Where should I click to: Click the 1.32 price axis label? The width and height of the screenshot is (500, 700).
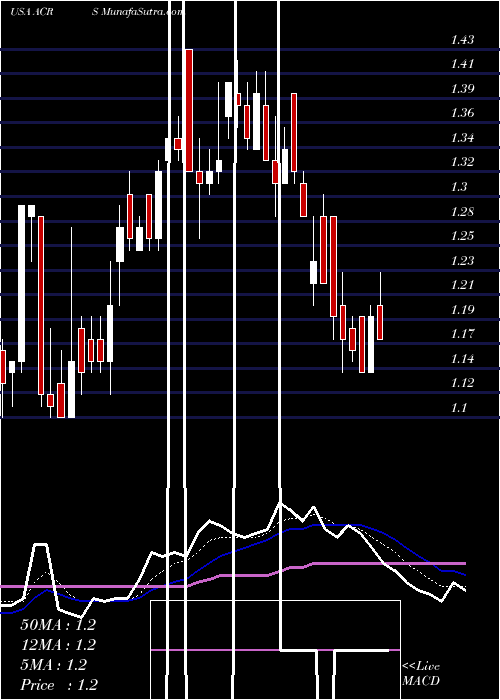pos(462,162)
